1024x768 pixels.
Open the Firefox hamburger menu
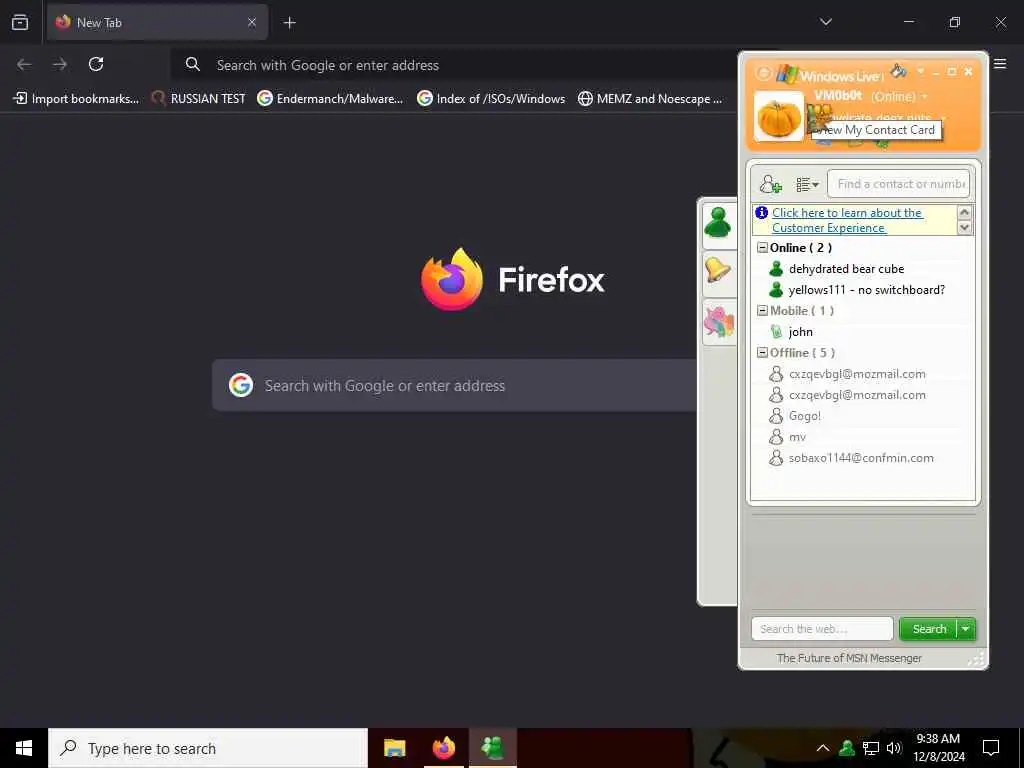(1000, 64)
